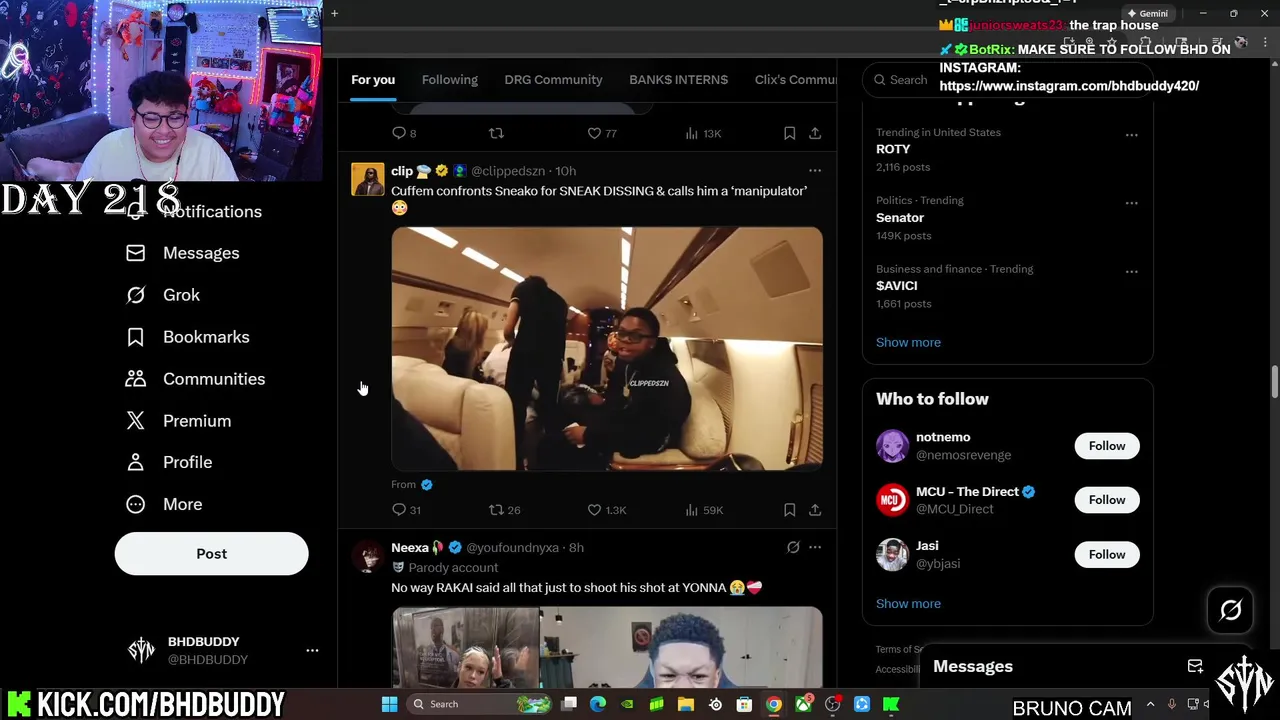Follow MCU - The Direct
Viewport: 1280px width, 720px height.
click(x=1107, y=500)
